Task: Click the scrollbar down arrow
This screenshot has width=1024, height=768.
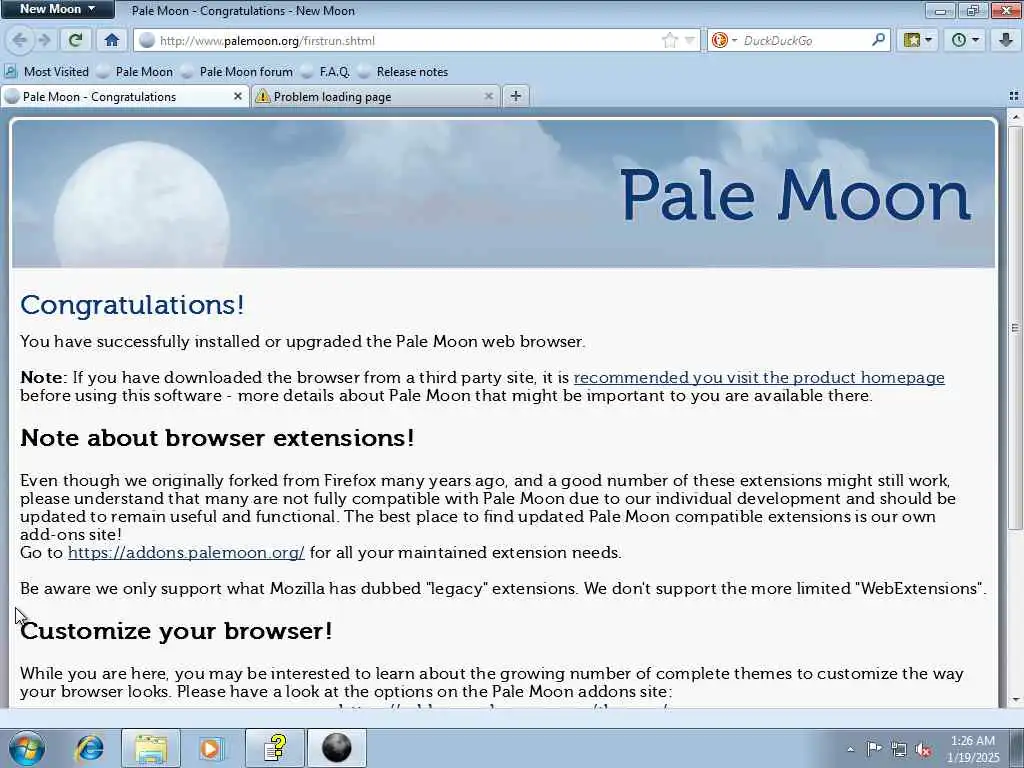Action: (1015, 701)
